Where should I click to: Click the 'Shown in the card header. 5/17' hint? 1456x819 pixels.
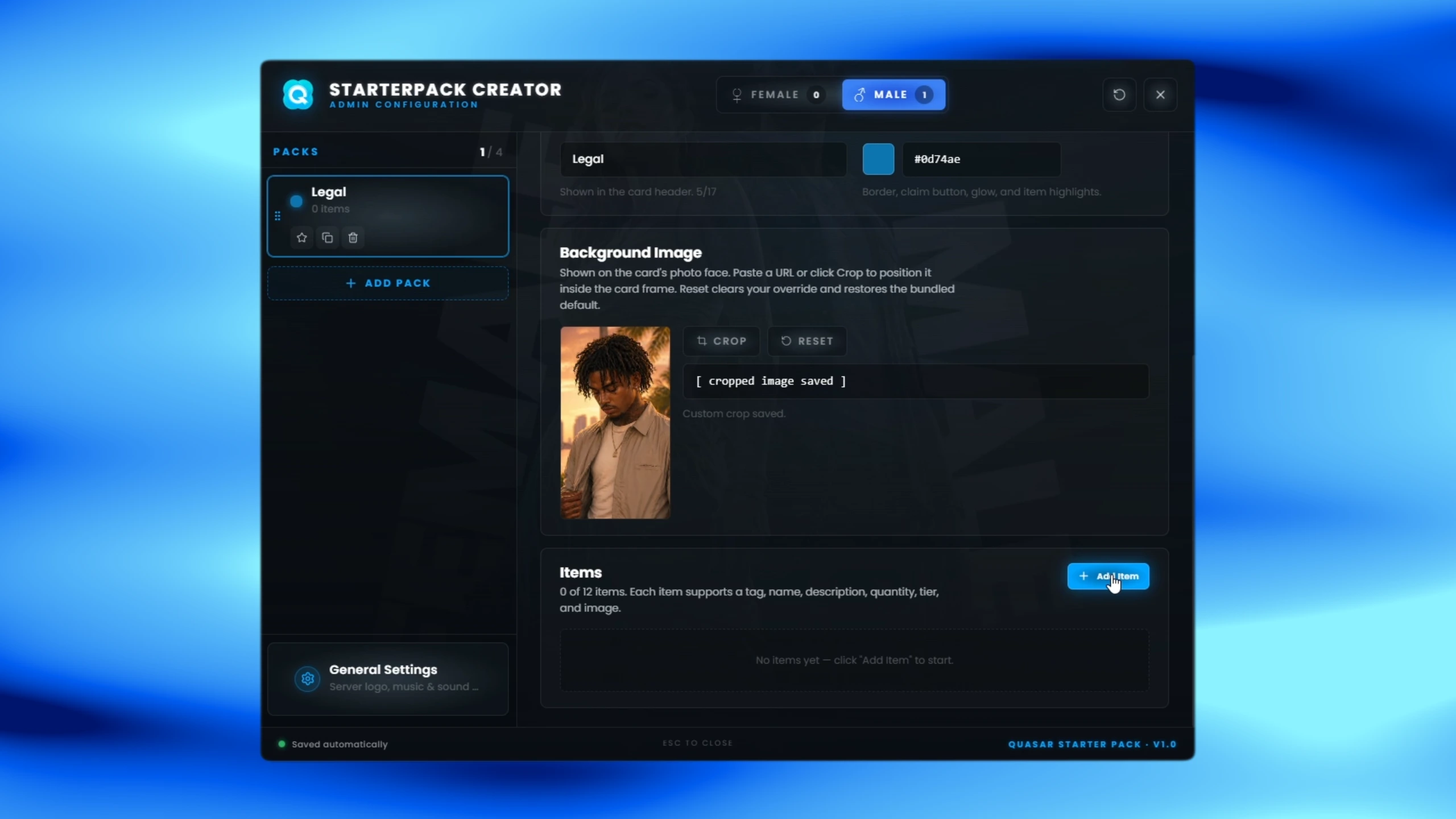tap(638, 192)
